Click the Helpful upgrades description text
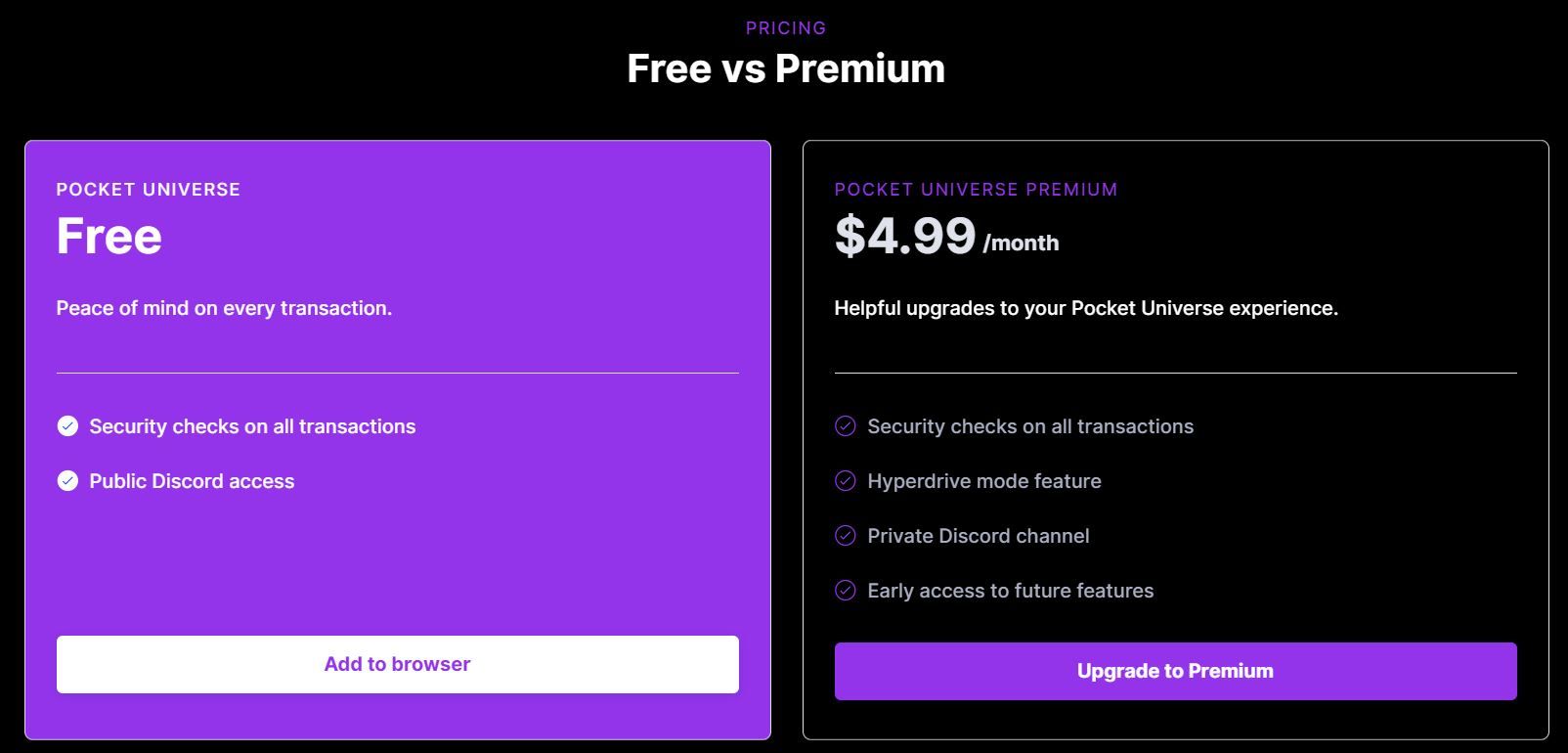This screenshot has width=1568, height=753. tap(1086, 309)
